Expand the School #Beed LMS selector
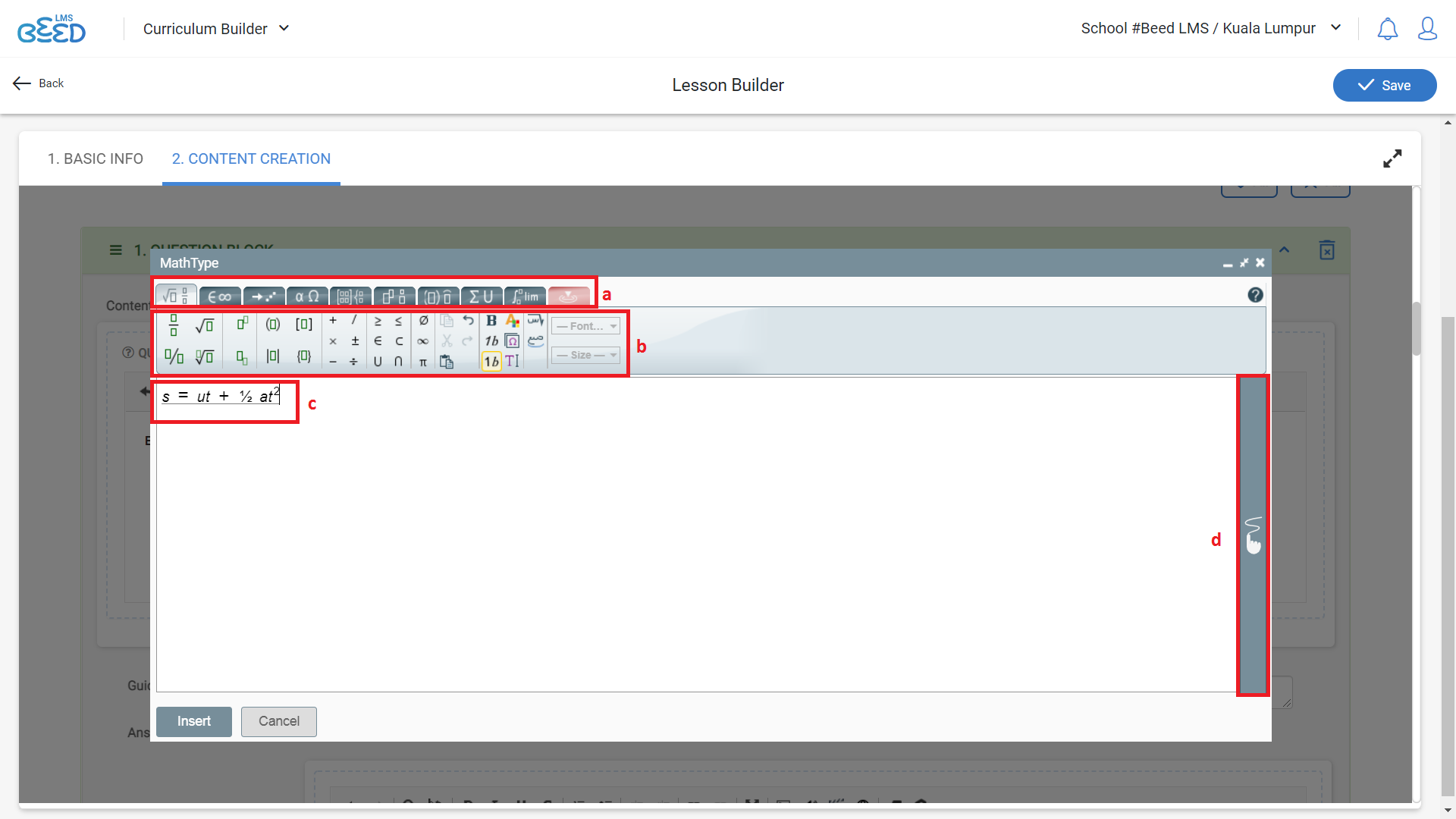The height and width of the screenshot is (819, 1456). tap(1211, 28)
